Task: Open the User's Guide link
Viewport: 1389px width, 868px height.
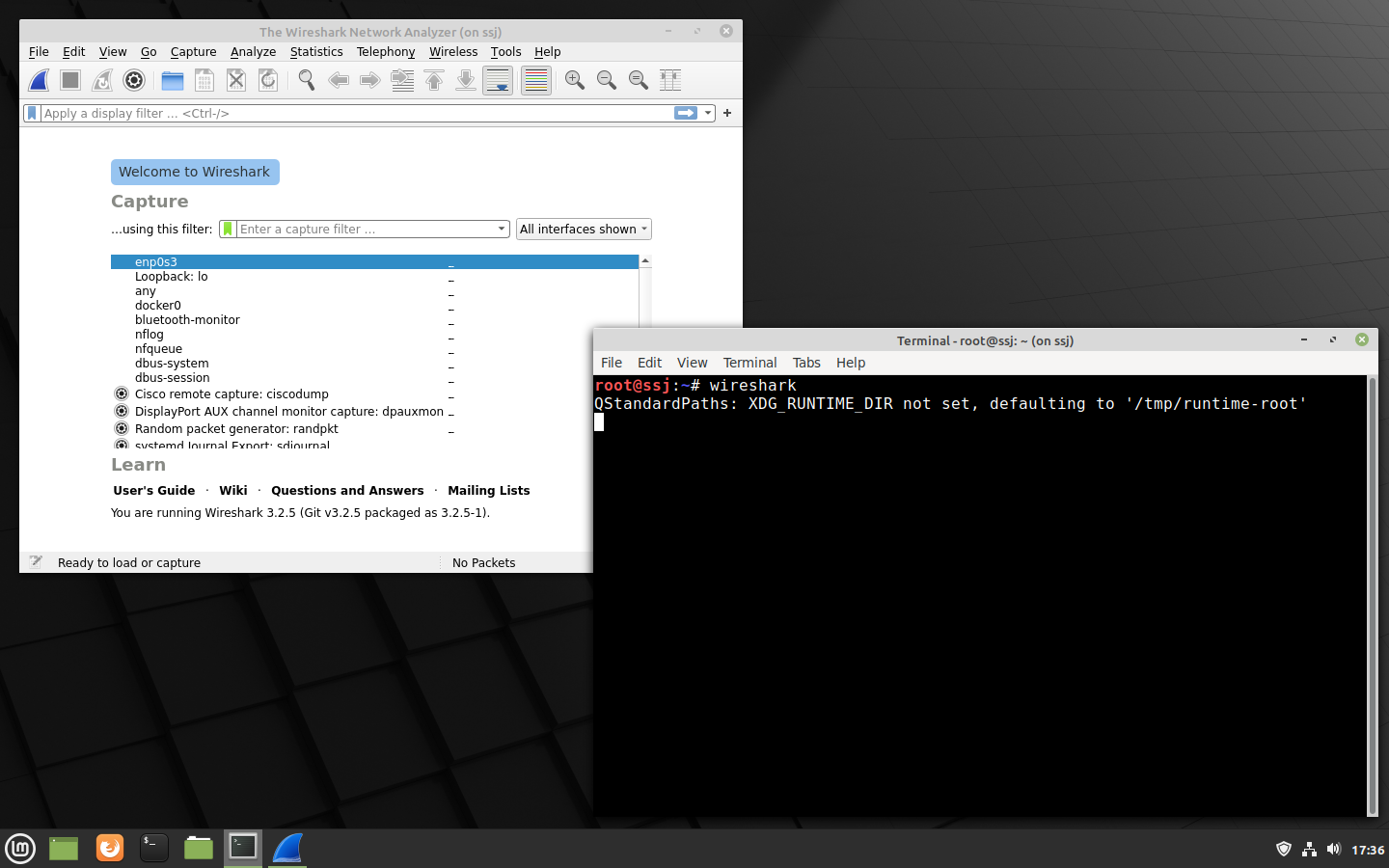Action: (153, 490)
